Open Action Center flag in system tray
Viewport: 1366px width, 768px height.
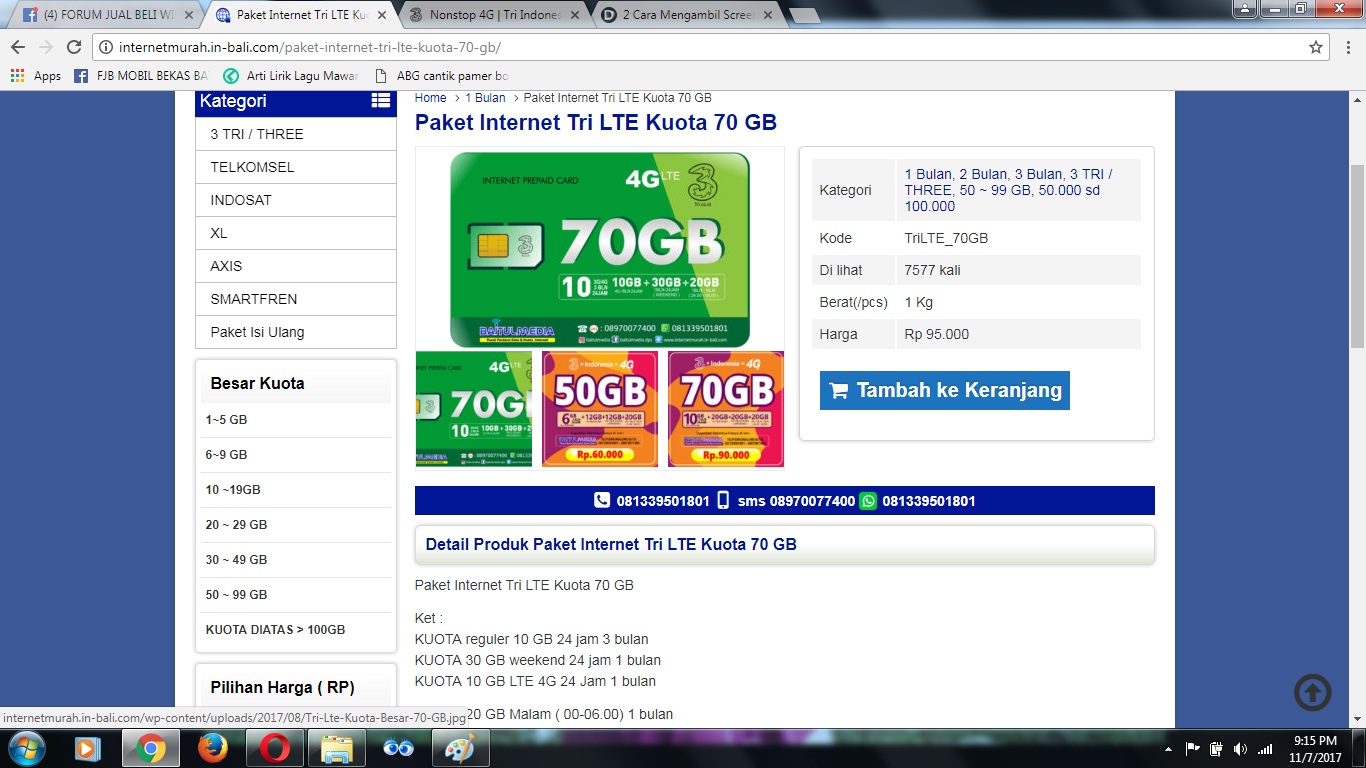coord(1192,749)
